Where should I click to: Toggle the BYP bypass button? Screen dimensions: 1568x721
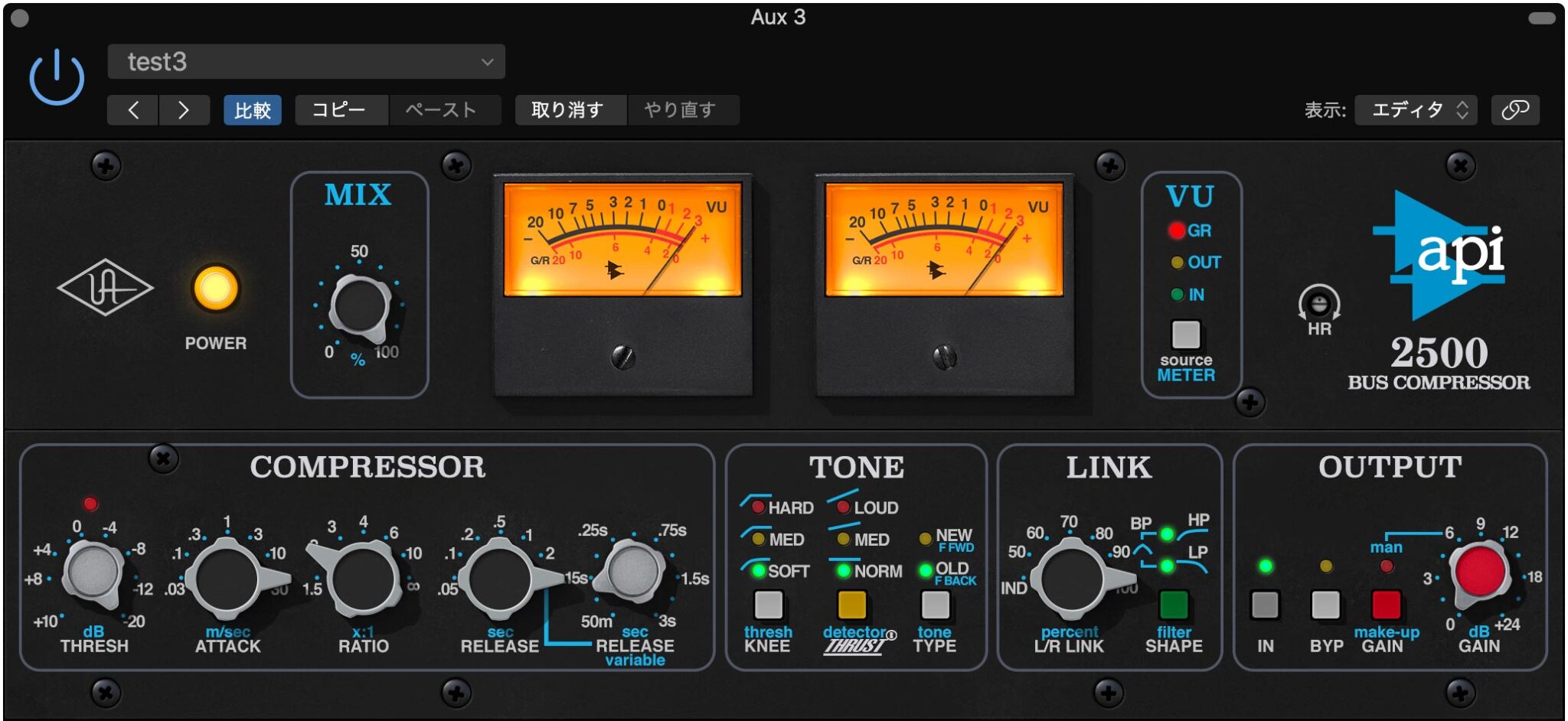(x=1325, y=605)
